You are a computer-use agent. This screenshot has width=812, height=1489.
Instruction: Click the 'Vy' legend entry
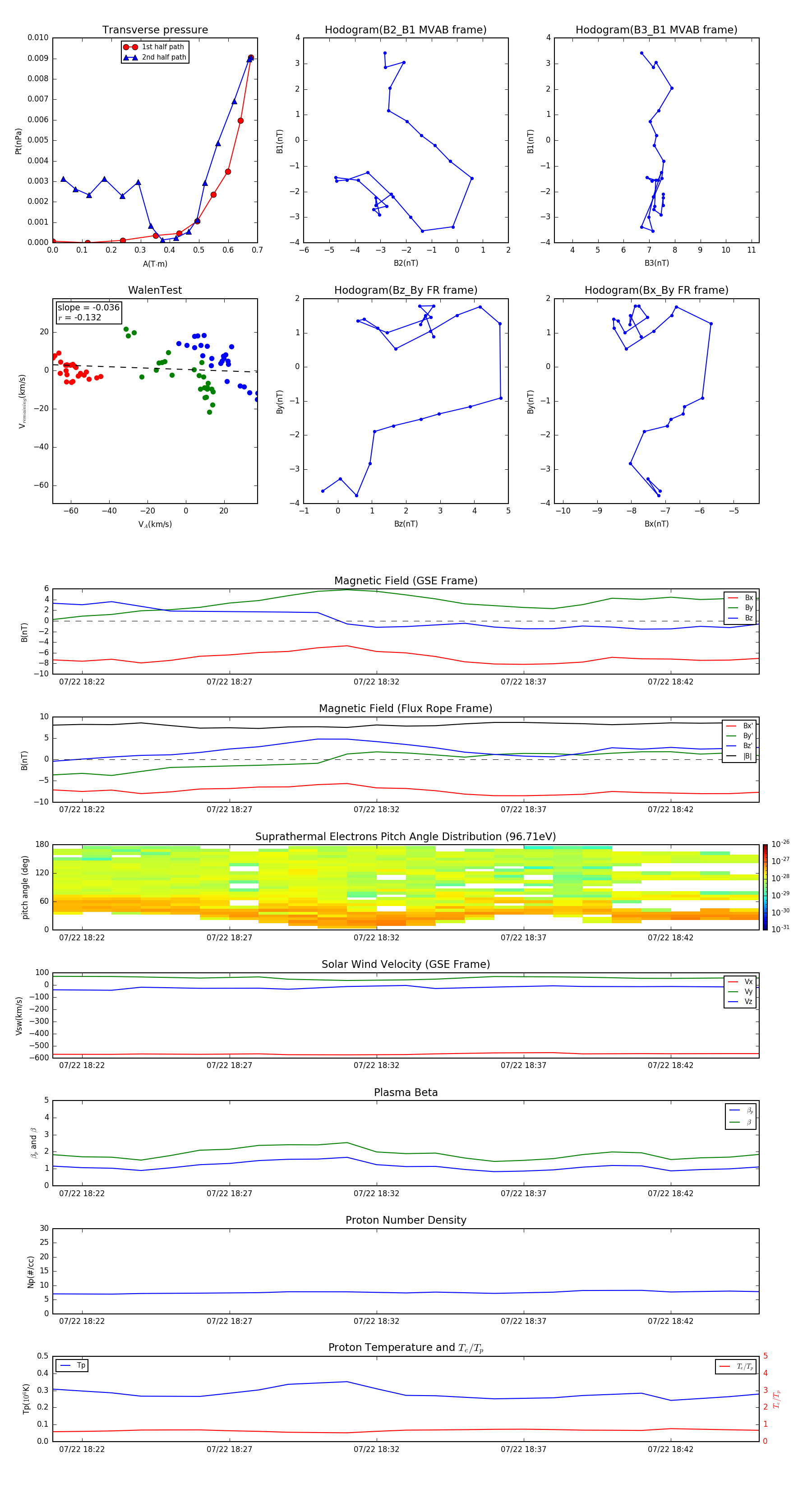pyautogui.click(x=740, y=991)
